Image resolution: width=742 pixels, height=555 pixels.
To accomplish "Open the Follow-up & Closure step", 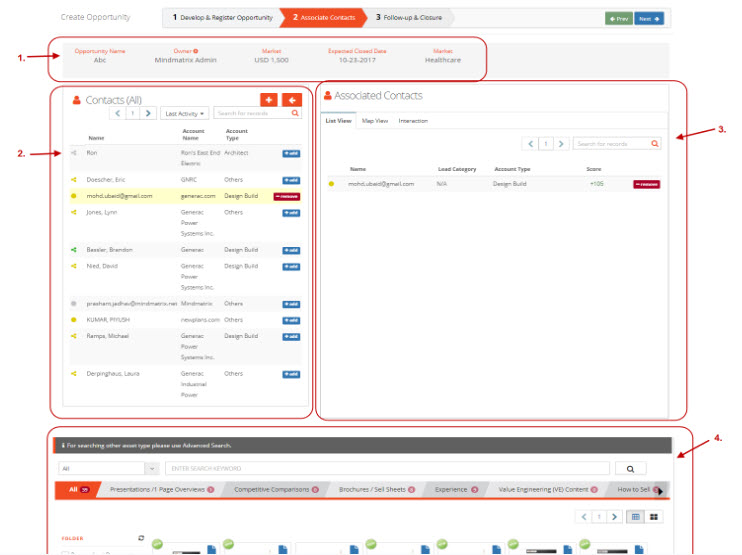I will (x=409, y=18).
